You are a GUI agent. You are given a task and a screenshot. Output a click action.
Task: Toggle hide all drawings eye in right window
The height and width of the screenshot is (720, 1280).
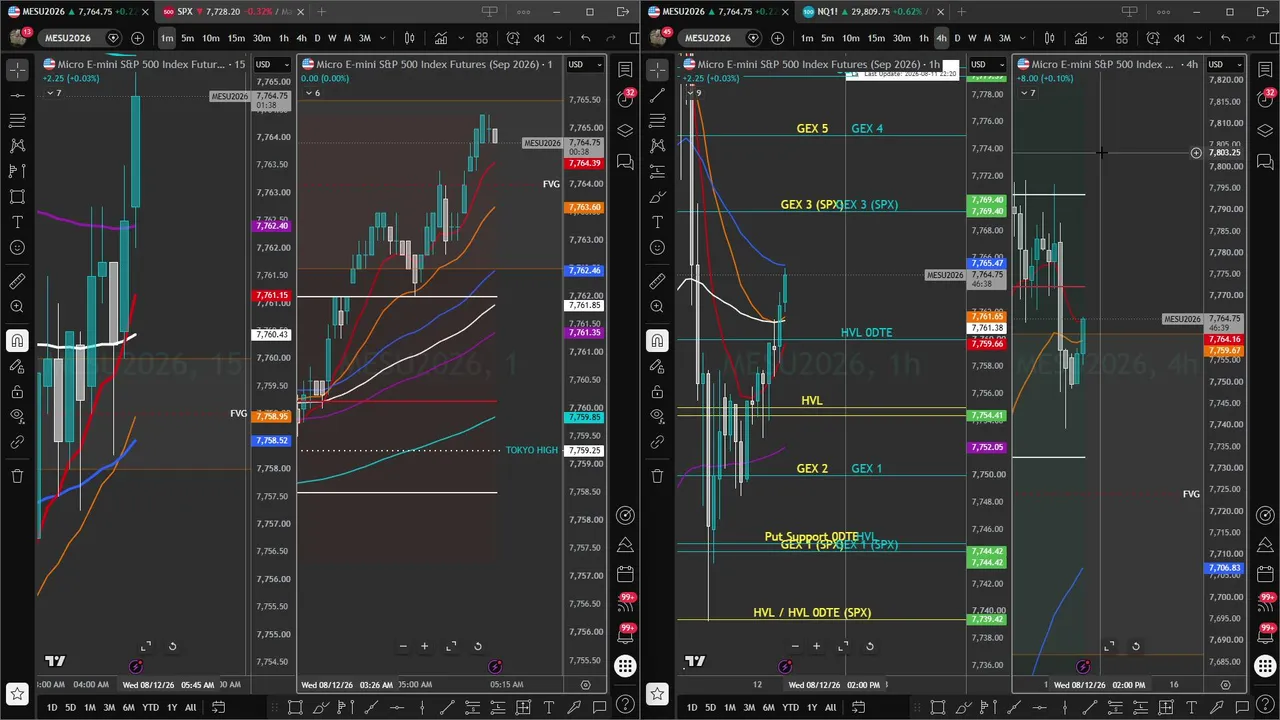657,416
